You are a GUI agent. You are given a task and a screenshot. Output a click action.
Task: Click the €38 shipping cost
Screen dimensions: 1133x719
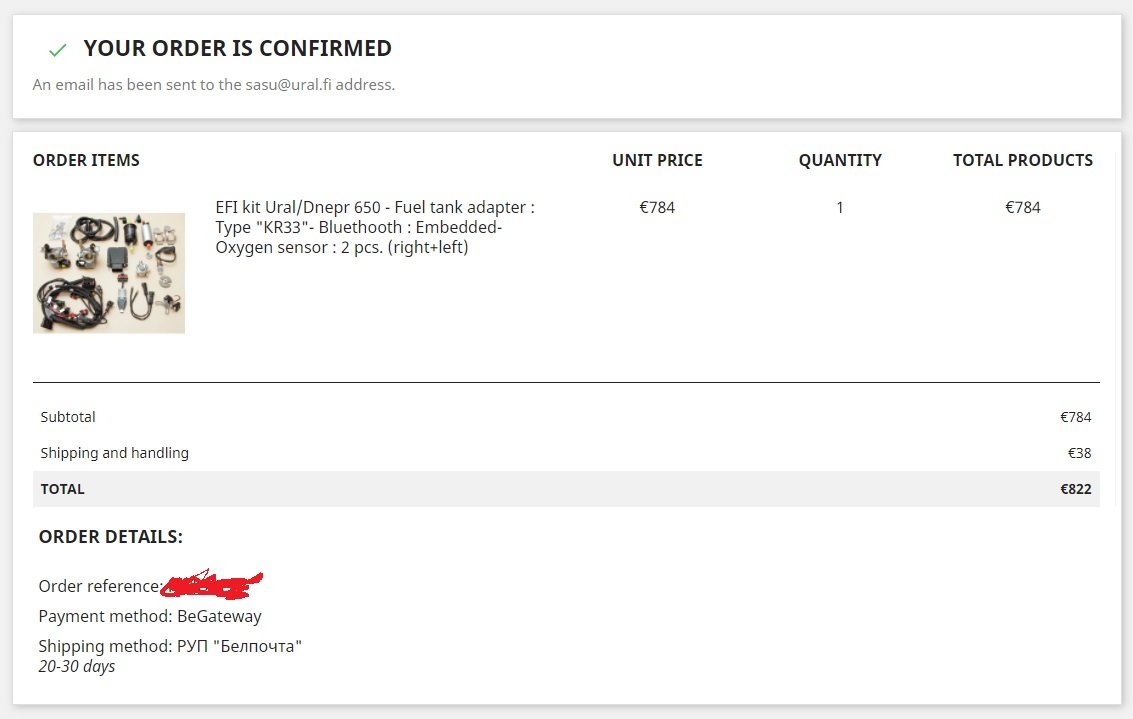[x=1079, y=453]
